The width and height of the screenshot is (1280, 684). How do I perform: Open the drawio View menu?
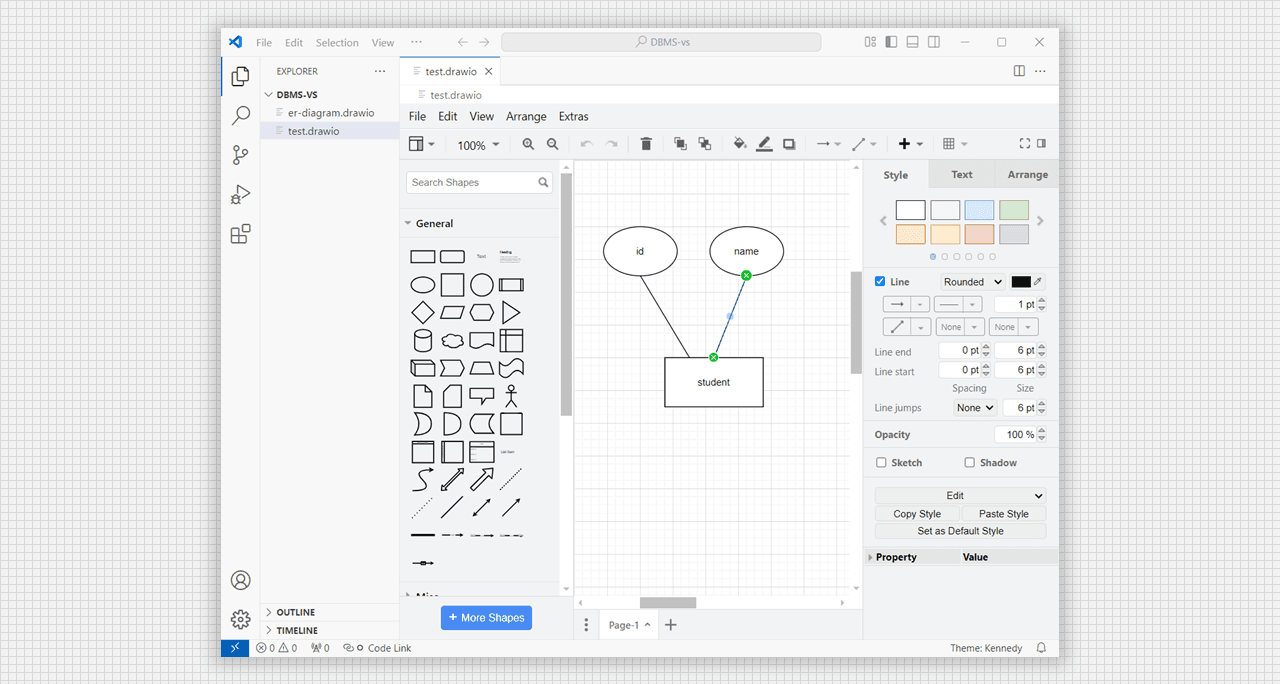[x=481, y=117]
